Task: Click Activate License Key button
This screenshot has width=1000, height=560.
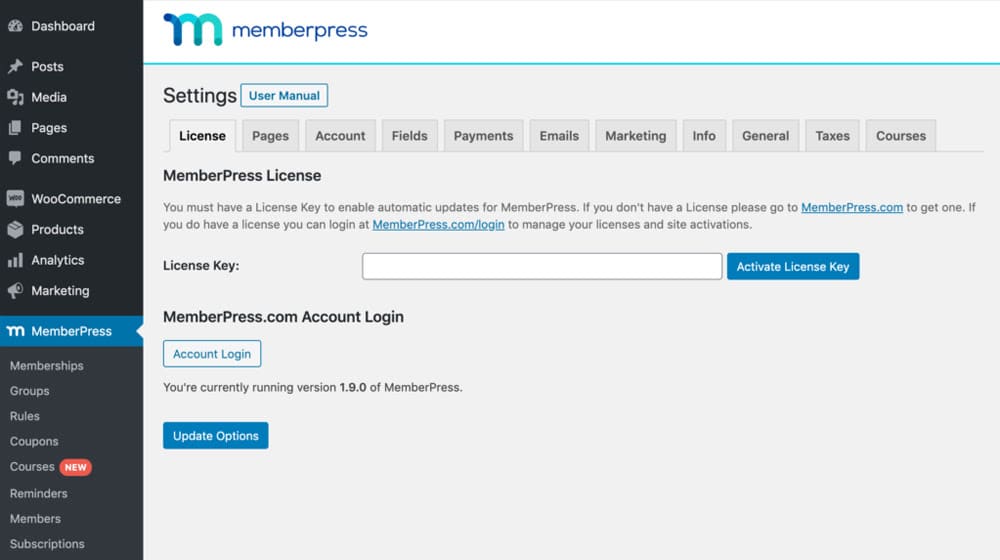Action: [793, 267]
